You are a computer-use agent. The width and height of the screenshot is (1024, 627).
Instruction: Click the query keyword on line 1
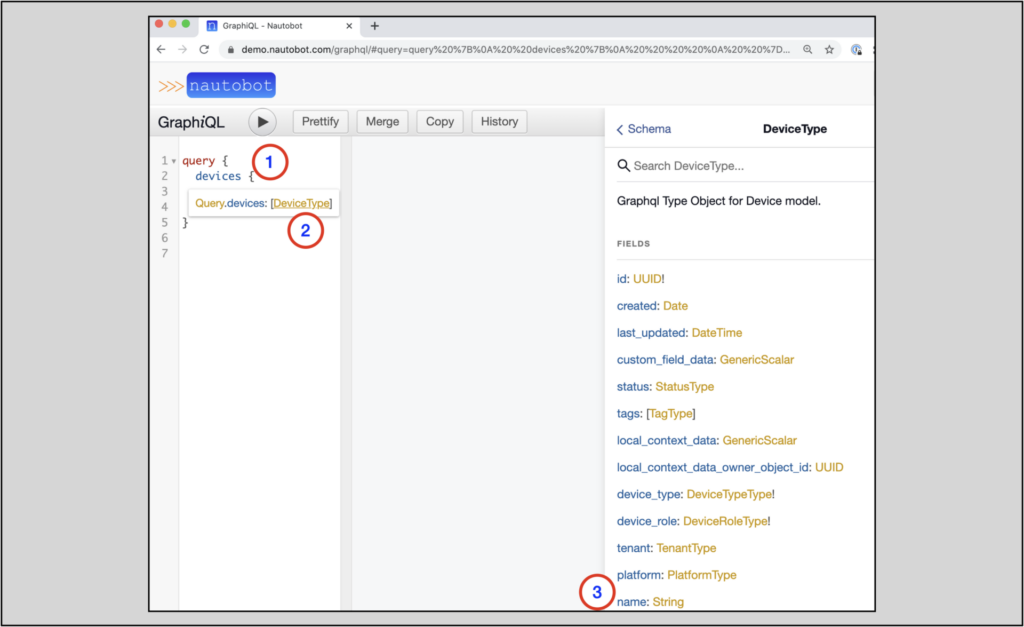tap(199, 161)
